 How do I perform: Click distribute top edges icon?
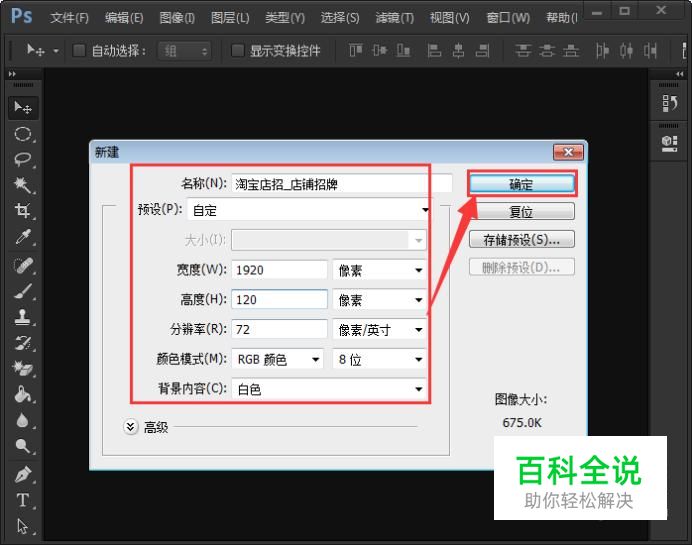(523, 51)
